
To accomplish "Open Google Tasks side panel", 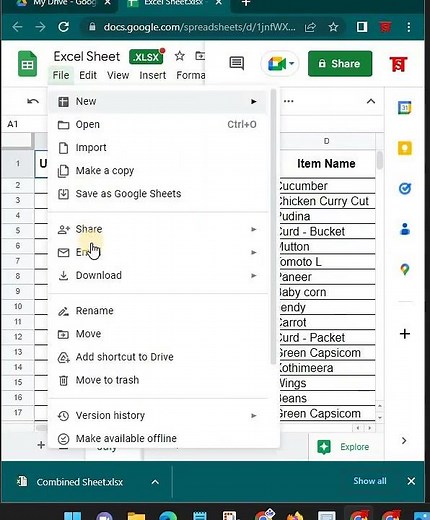I will click(x=405, y=189).
